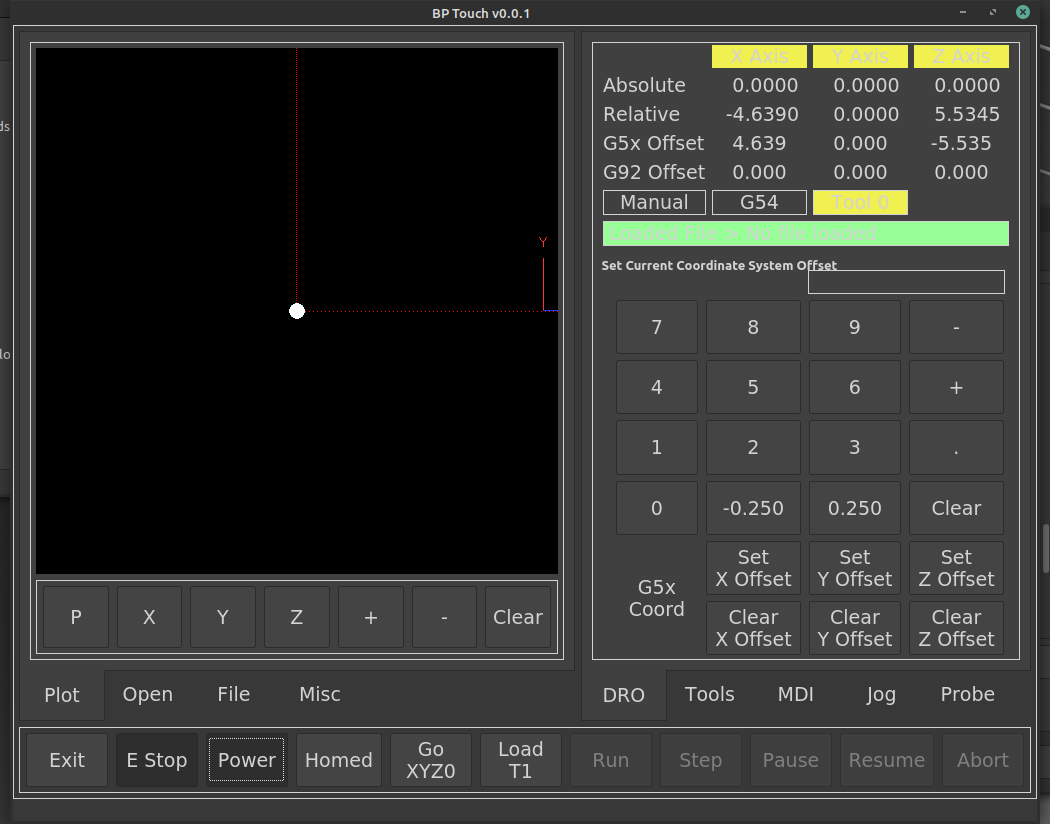Click Set Y Offset

(854, 568)
